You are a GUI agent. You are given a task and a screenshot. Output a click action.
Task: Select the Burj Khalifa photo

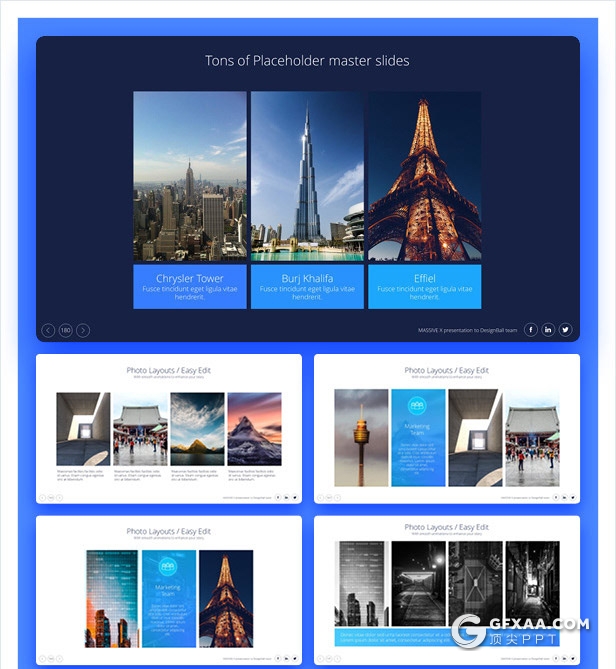tap(307, 177)
